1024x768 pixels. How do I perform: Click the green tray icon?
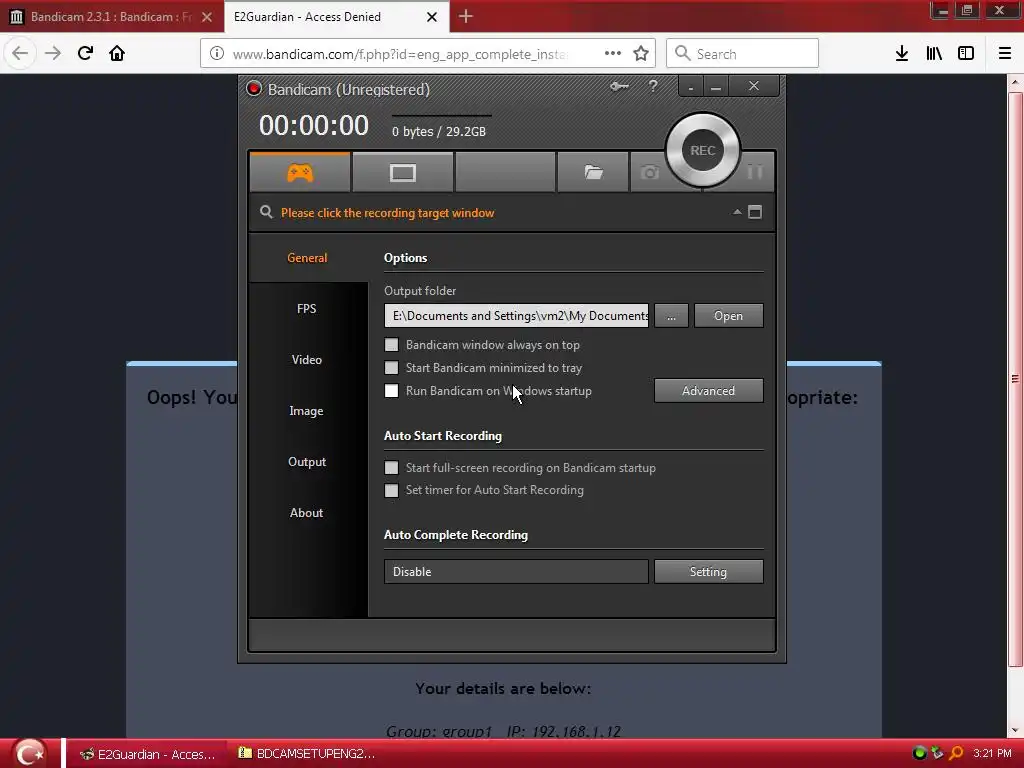tap(920, 753)
